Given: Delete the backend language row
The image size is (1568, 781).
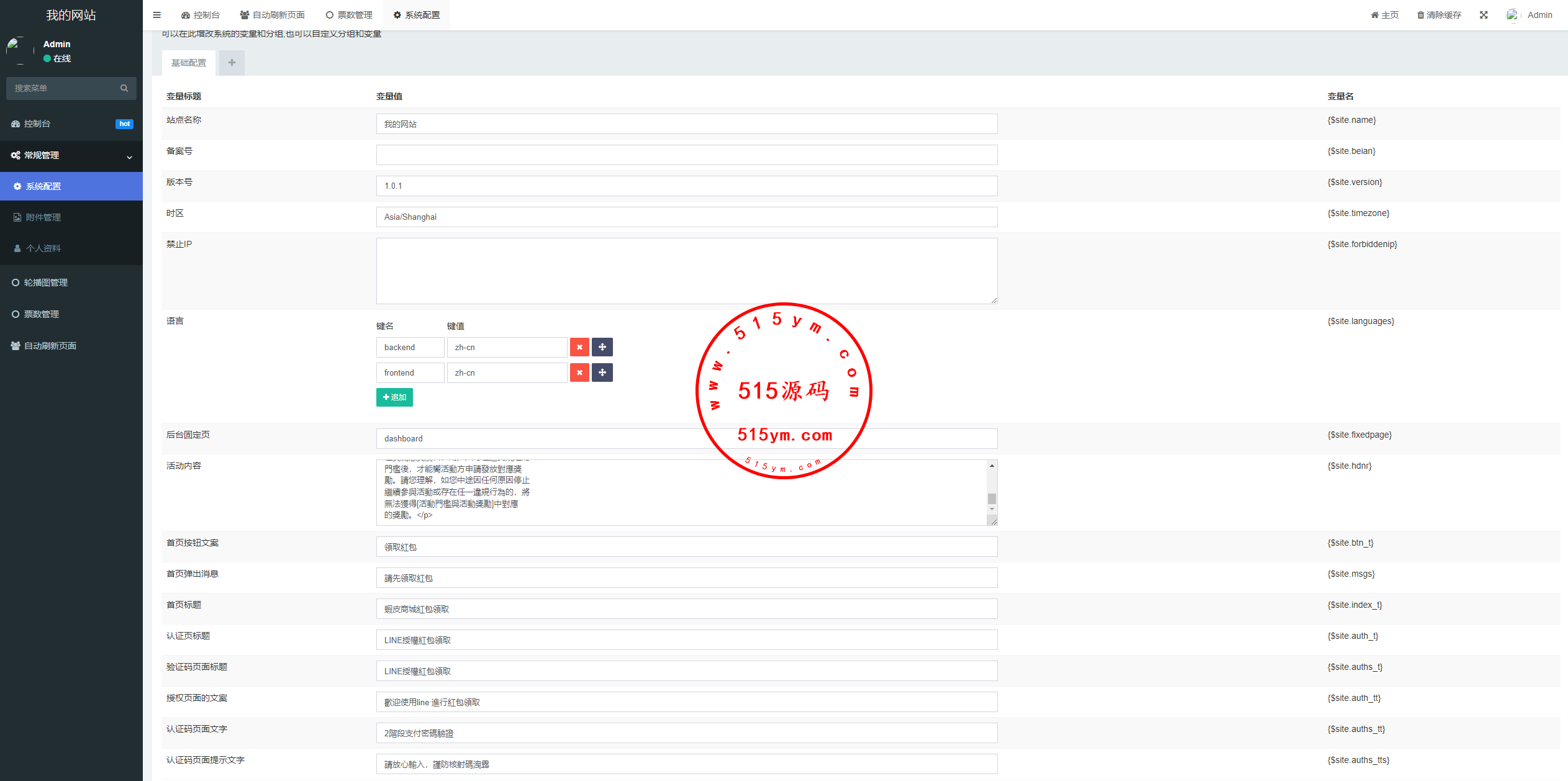Looking at the screenshot, I should coord(579,347).
